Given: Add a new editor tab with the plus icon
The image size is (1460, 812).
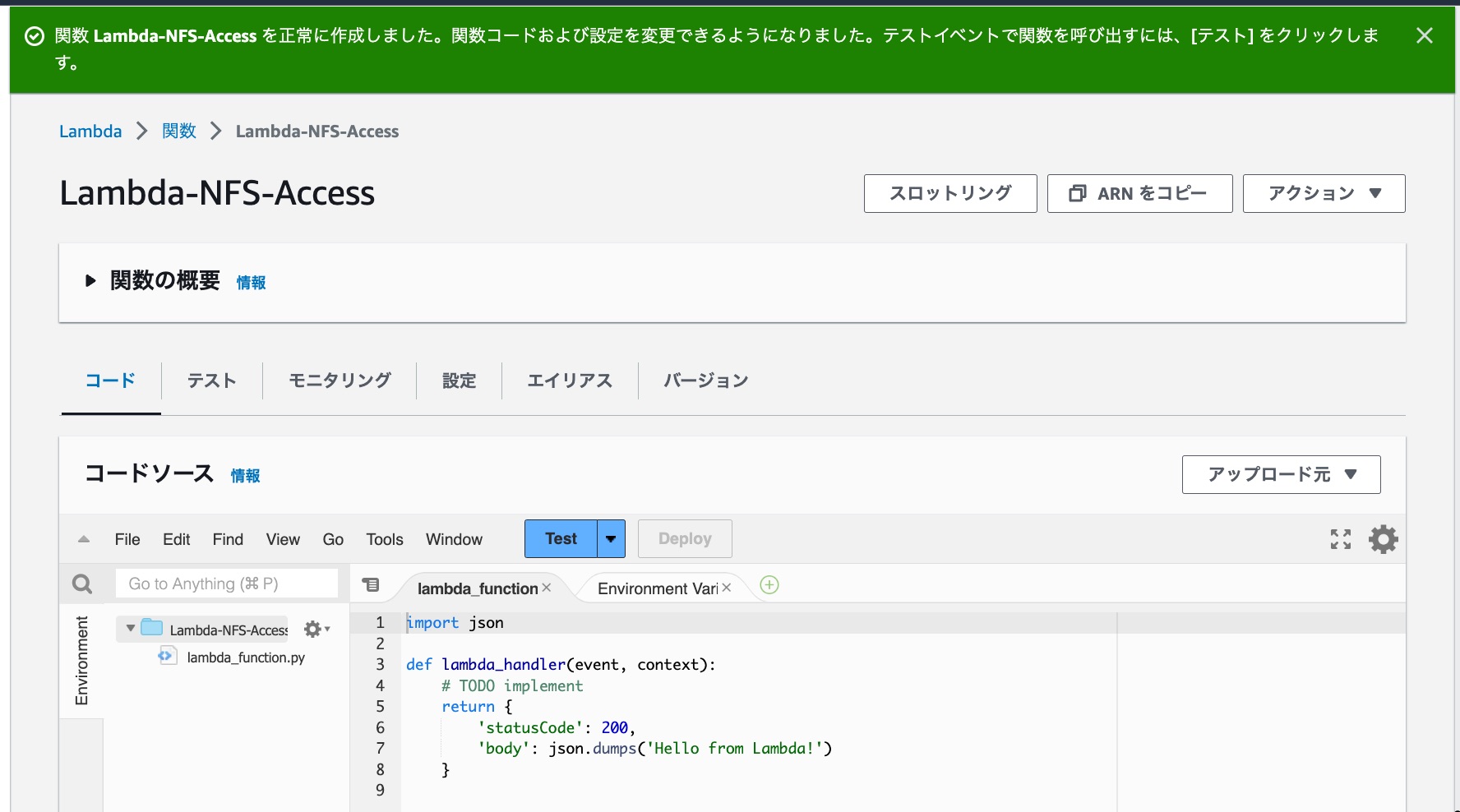Looking at the screenshot, I should click(x=769, y=584).
